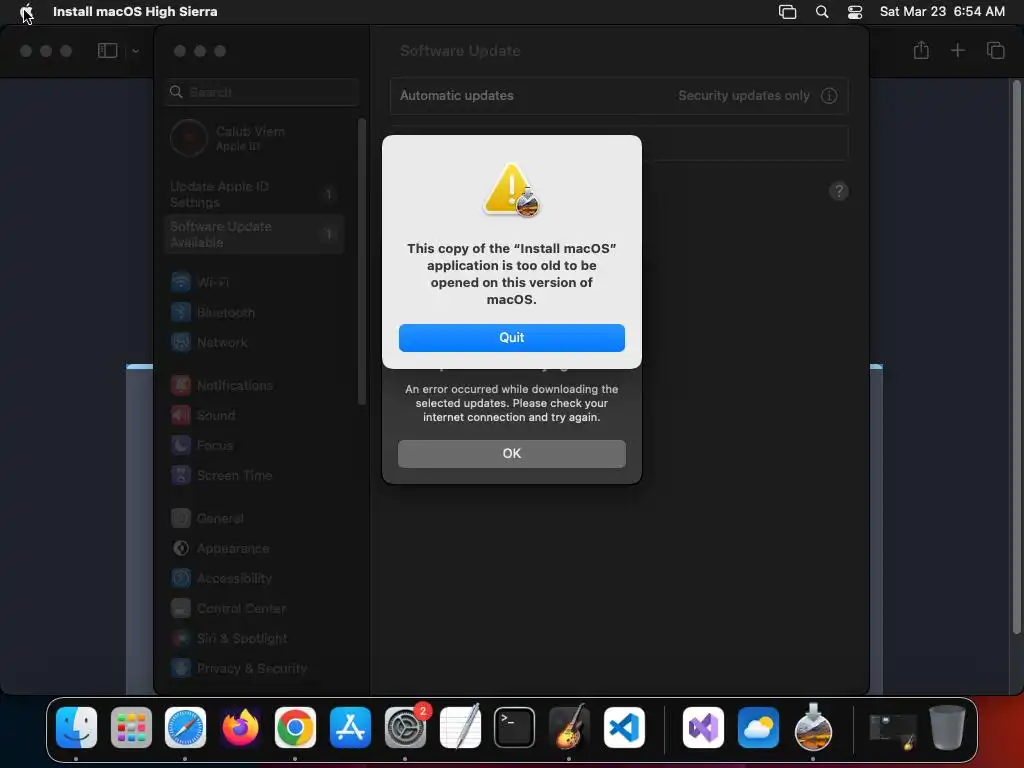Screen dimensions: 1024x768
Task: Click the sidebar toggle icon in the background window
Action: pyautogui.click(x=108, y=51)
